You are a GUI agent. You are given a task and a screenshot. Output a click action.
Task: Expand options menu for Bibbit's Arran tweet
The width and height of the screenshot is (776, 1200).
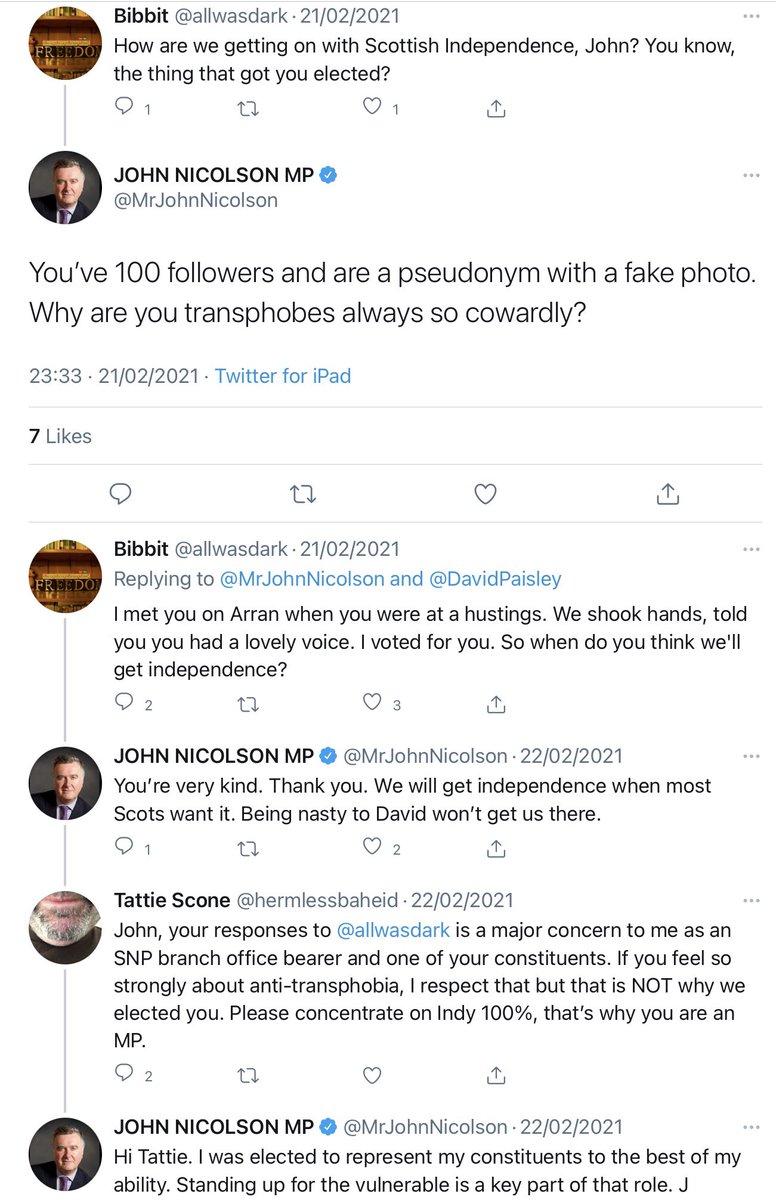tap(750, 549)
